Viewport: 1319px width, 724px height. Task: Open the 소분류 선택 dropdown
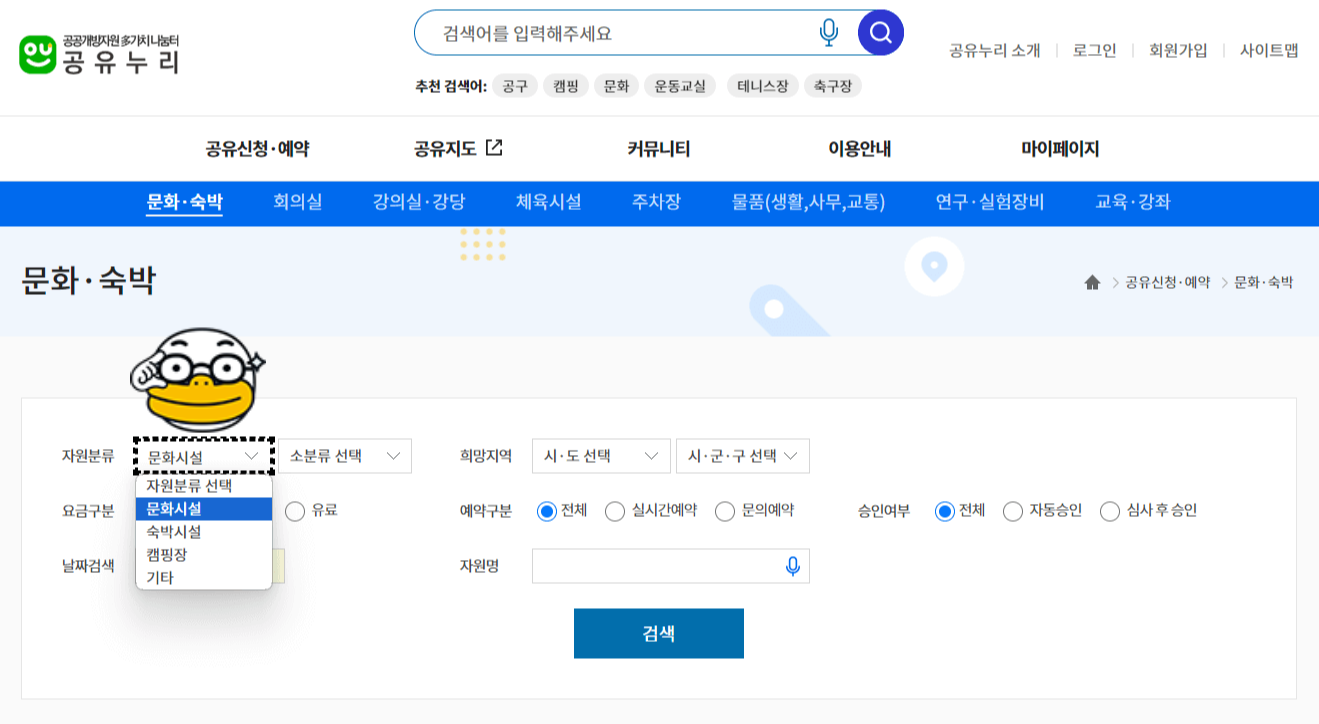coord(347,456)
